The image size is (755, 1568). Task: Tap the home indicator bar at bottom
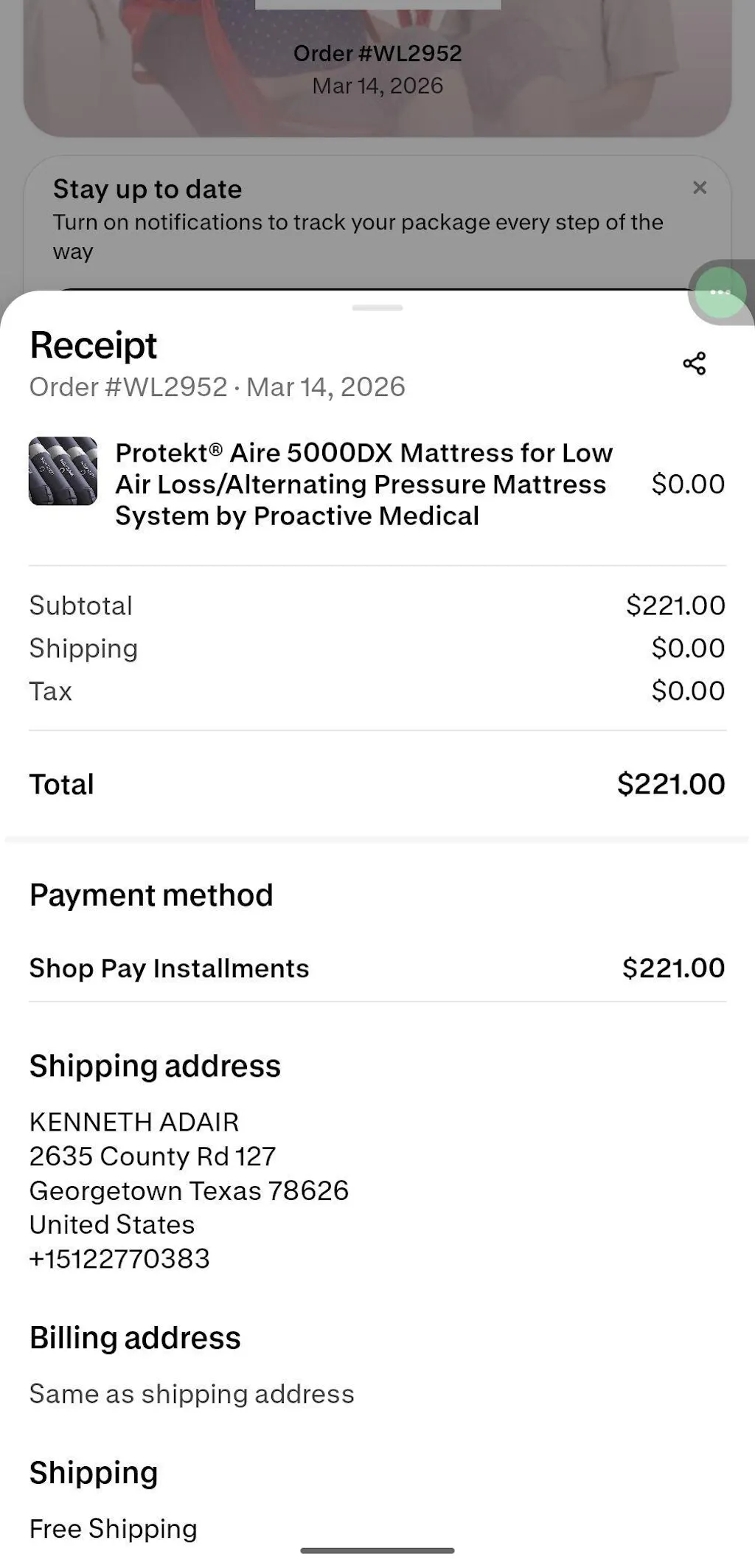click(x=377, y=1551)
